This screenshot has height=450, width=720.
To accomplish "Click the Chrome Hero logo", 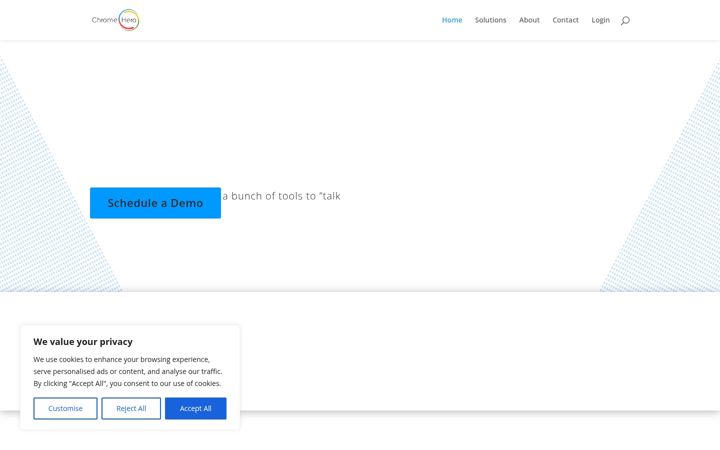I will tap(115, 20).
